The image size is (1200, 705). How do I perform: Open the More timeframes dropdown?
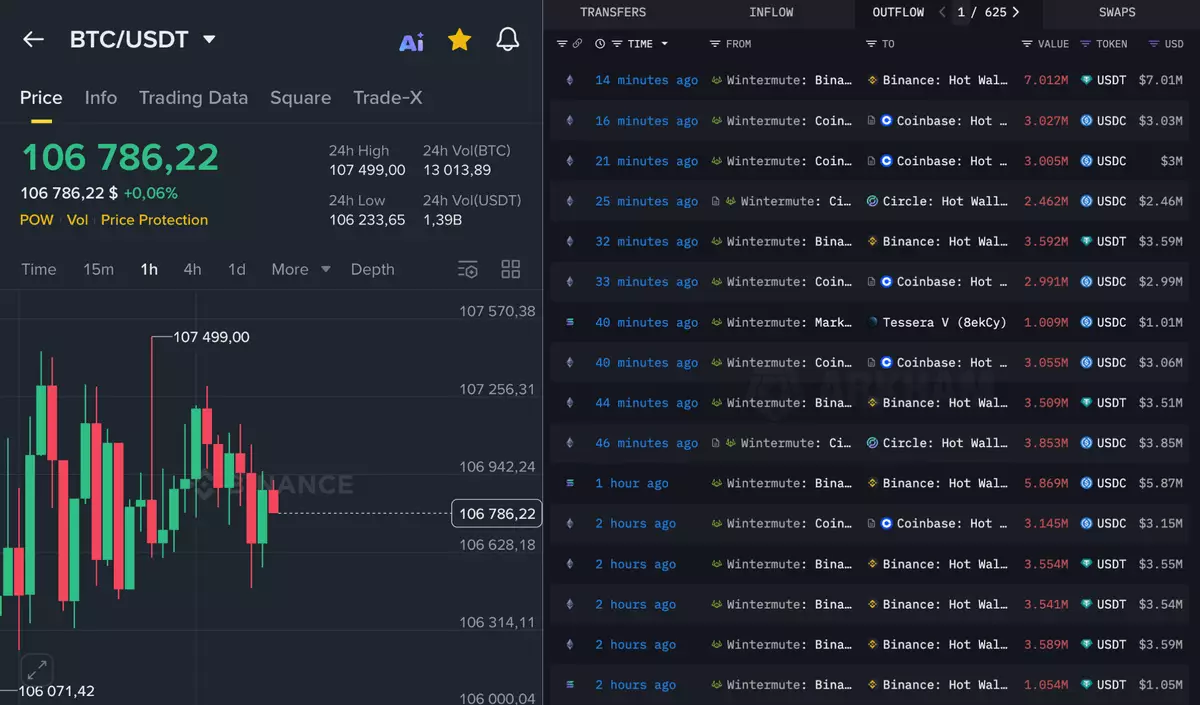300,269
